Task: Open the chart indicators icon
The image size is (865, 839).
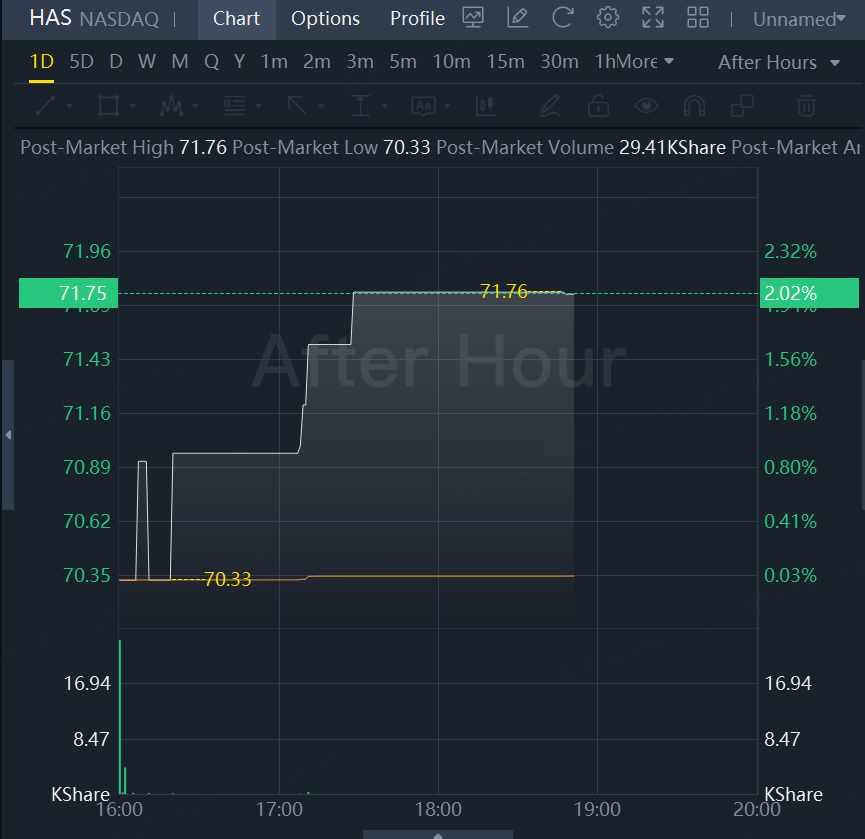Action: point(474,18)
